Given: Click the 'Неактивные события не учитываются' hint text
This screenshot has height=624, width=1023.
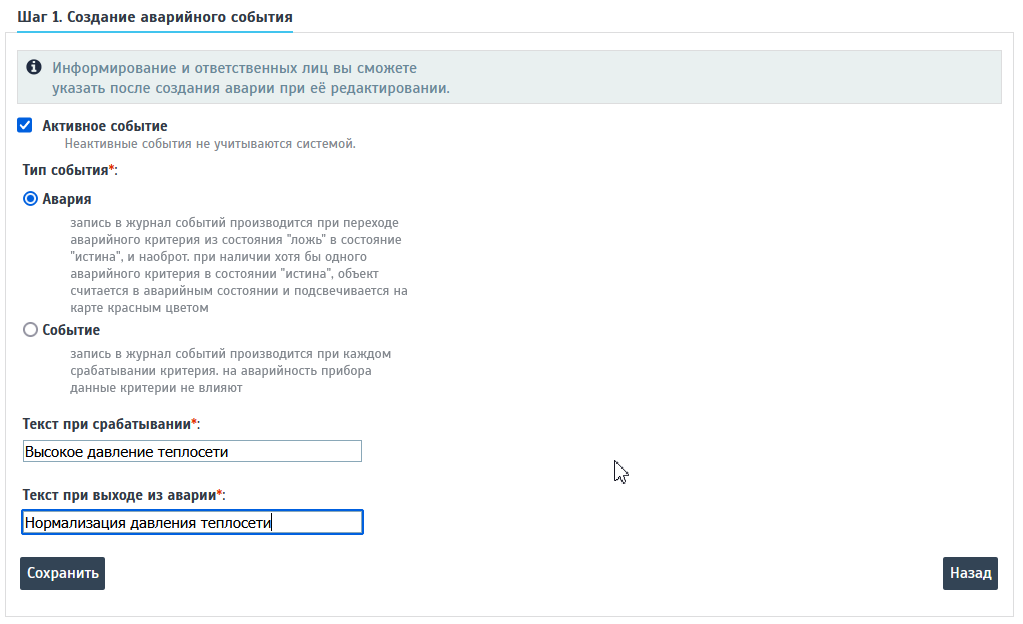Looking at the screenshot, I should coord(209,144).
